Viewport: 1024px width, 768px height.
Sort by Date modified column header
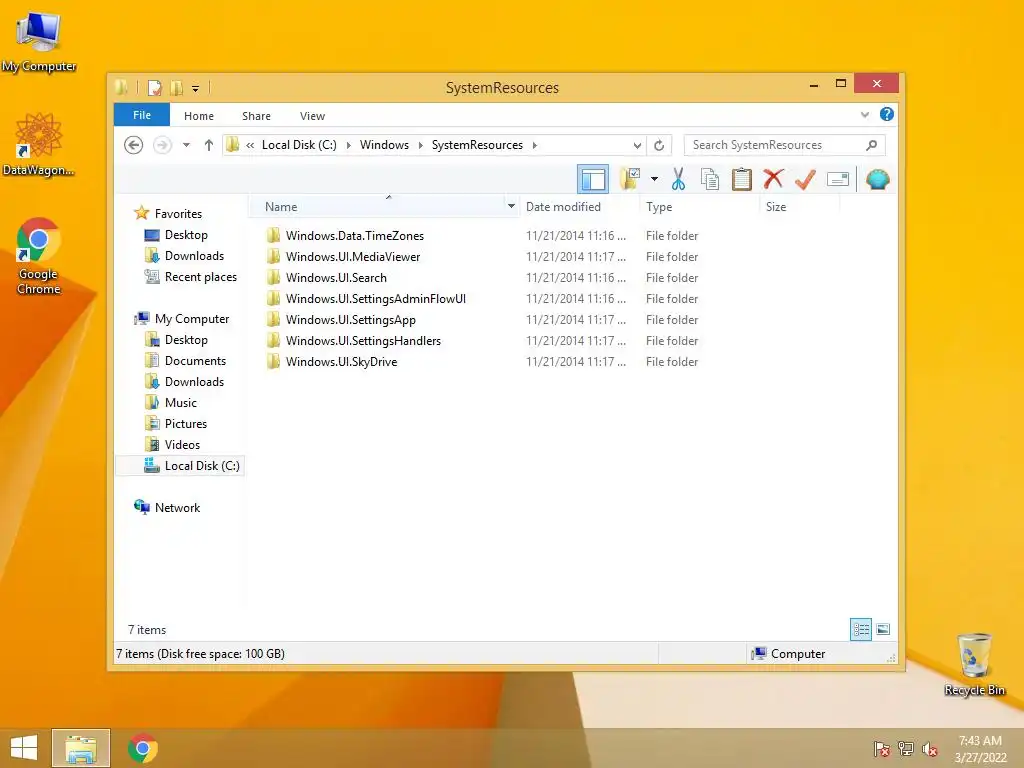tap(563, 206)
